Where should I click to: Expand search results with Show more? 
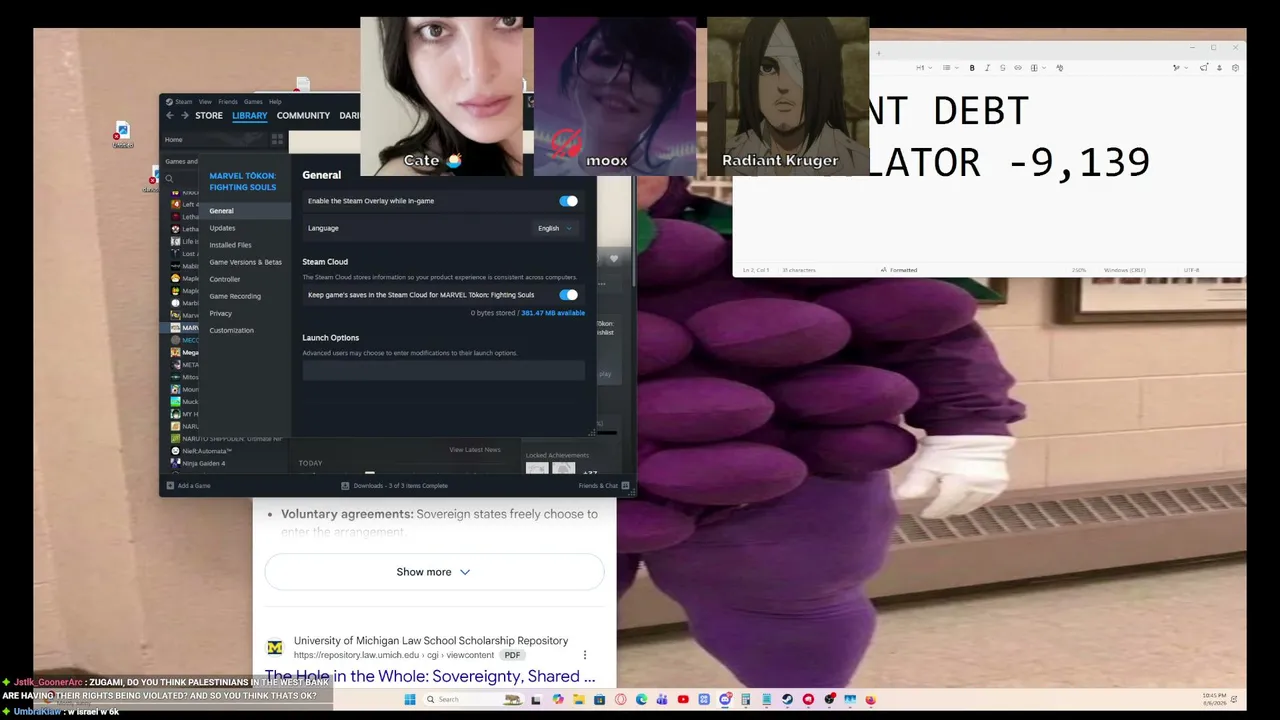(434, 572)
